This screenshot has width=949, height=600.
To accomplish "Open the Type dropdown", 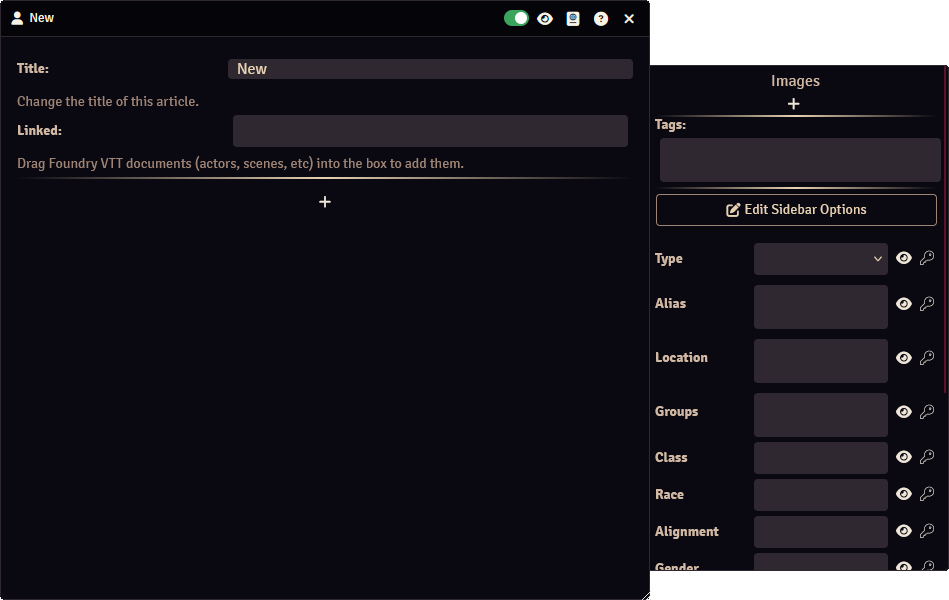I will pos(820,259).
